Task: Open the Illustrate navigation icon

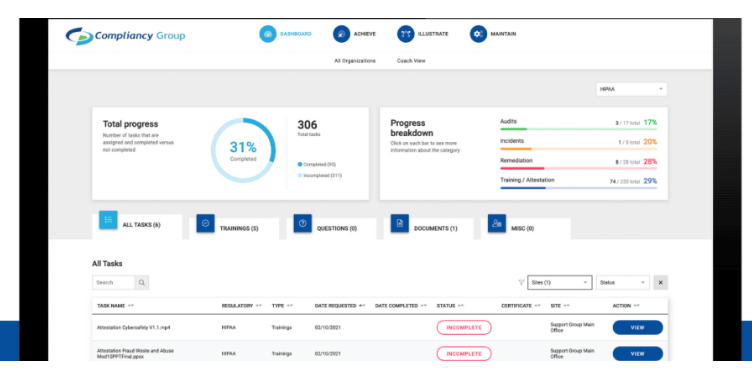Action: pos(405,34)
